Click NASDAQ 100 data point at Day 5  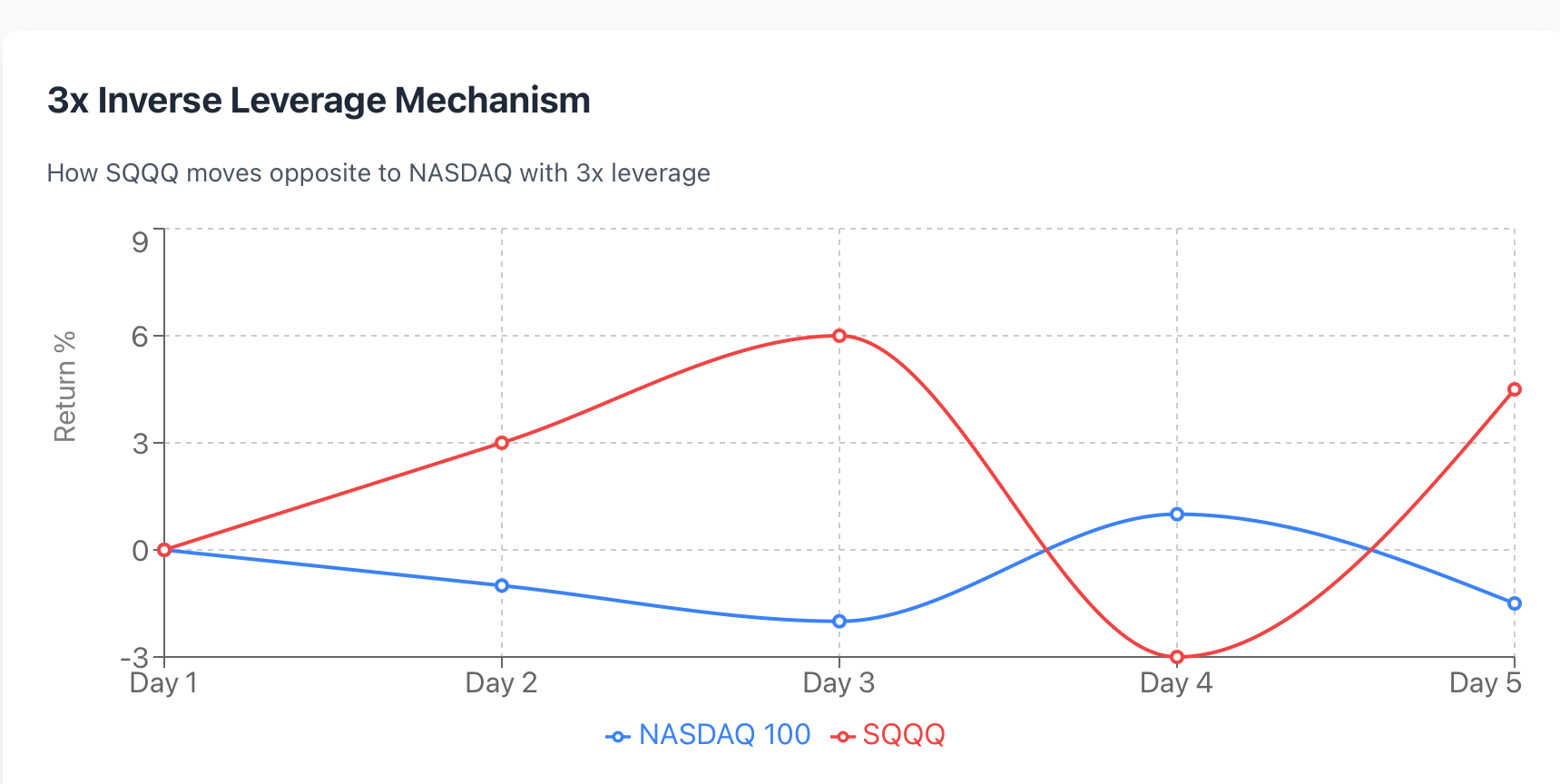point(1515,603)
